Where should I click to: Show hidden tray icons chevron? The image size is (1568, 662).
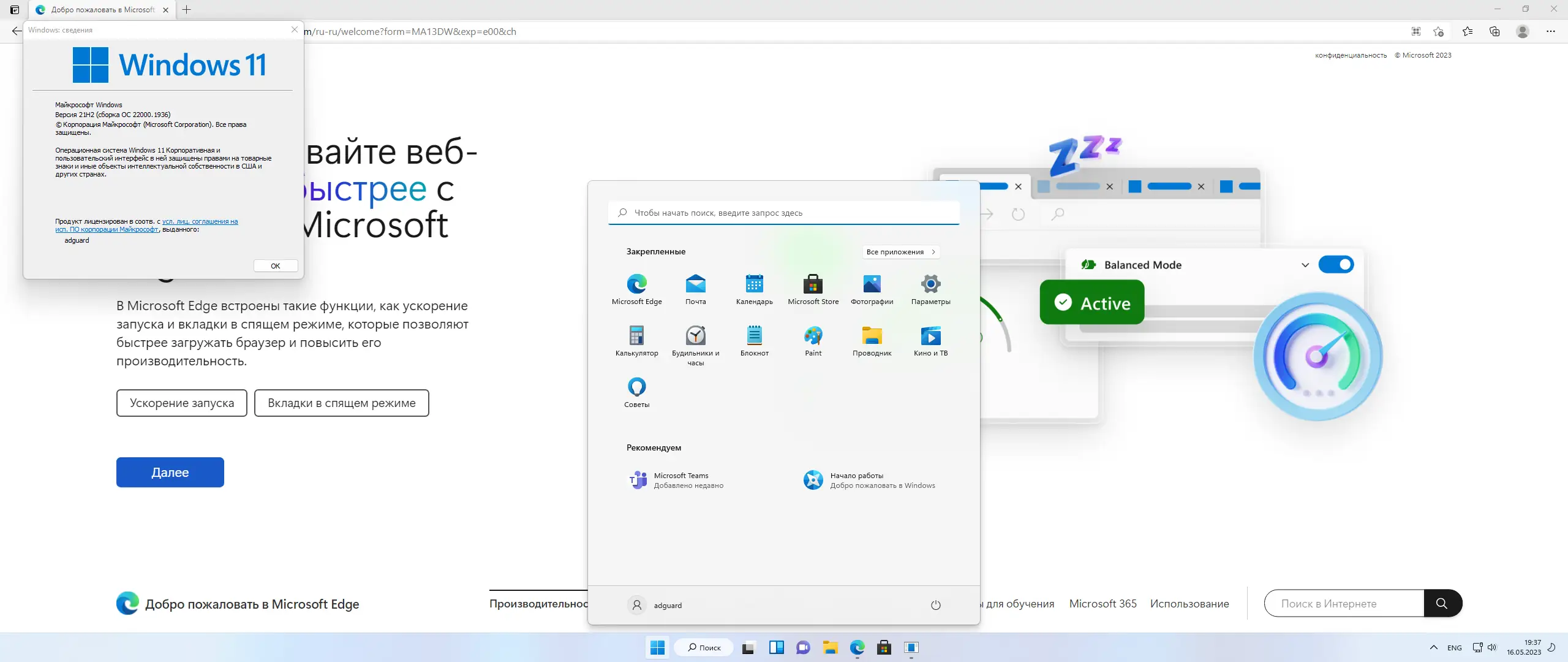[1433, 647]
